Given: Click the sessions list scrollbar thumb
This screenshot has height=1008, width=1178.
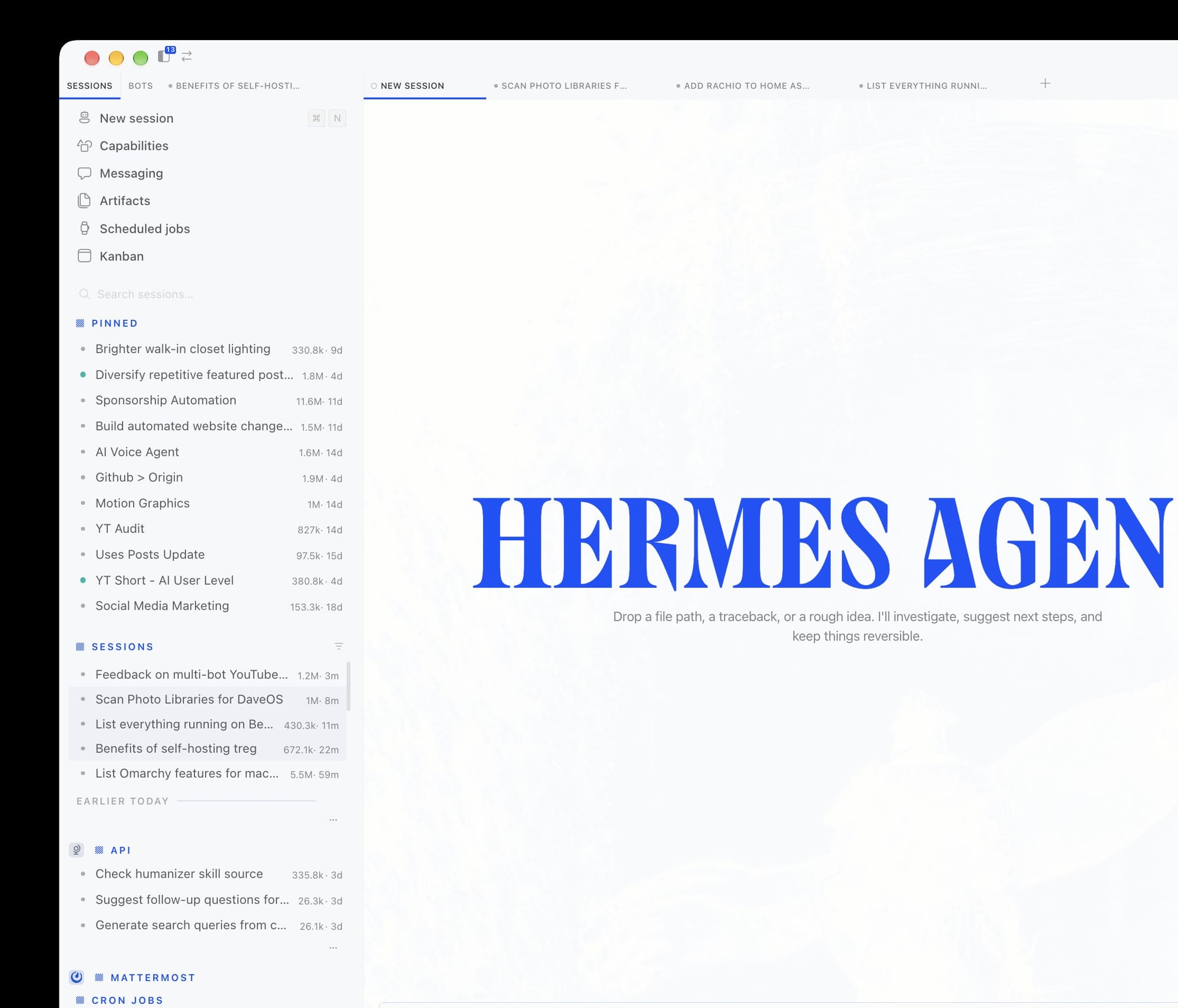Looking at the screenshot, I should click(x=349, y=686).
